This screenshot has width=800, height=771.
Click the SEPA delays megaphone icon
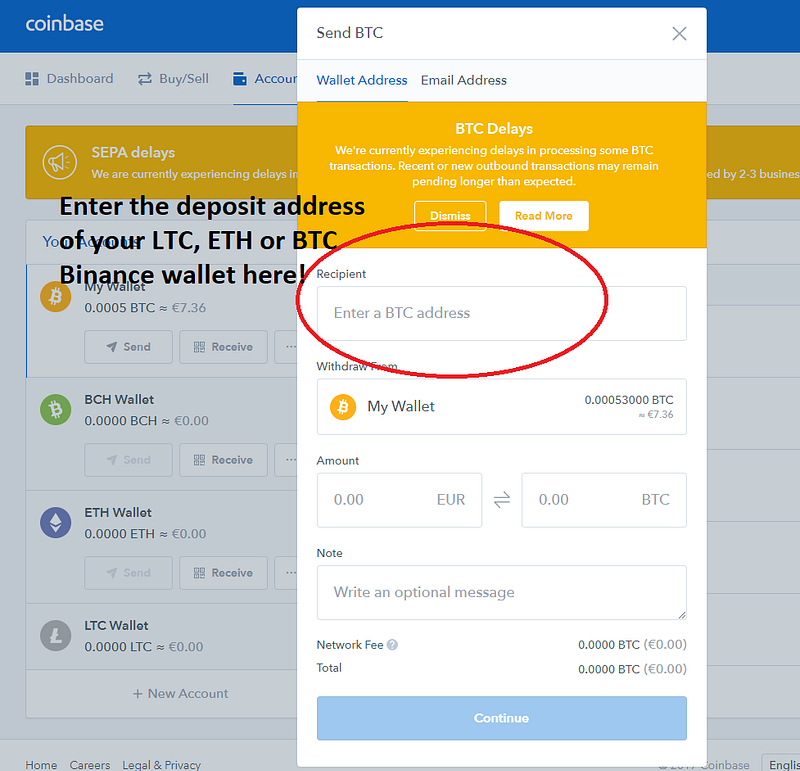click(x=60, y=162)
